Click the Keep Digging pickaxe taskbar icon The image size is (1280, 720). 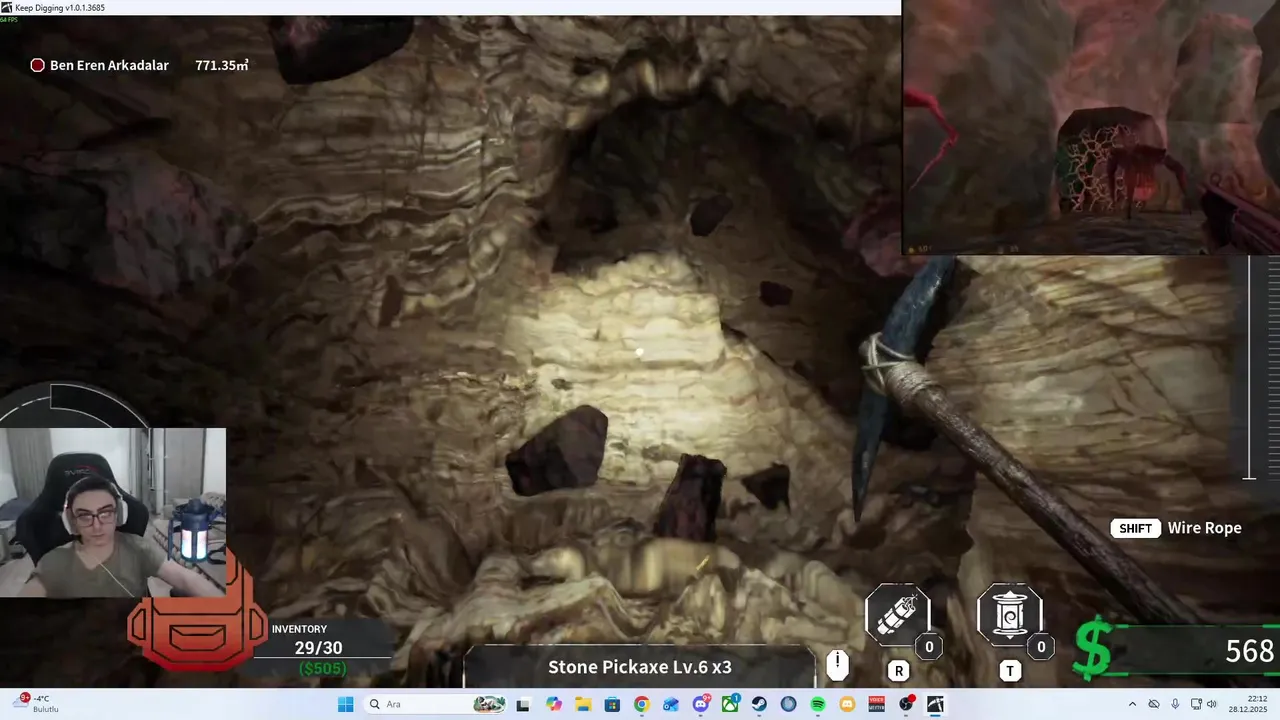pyautogui.click(x=936, y=704)
